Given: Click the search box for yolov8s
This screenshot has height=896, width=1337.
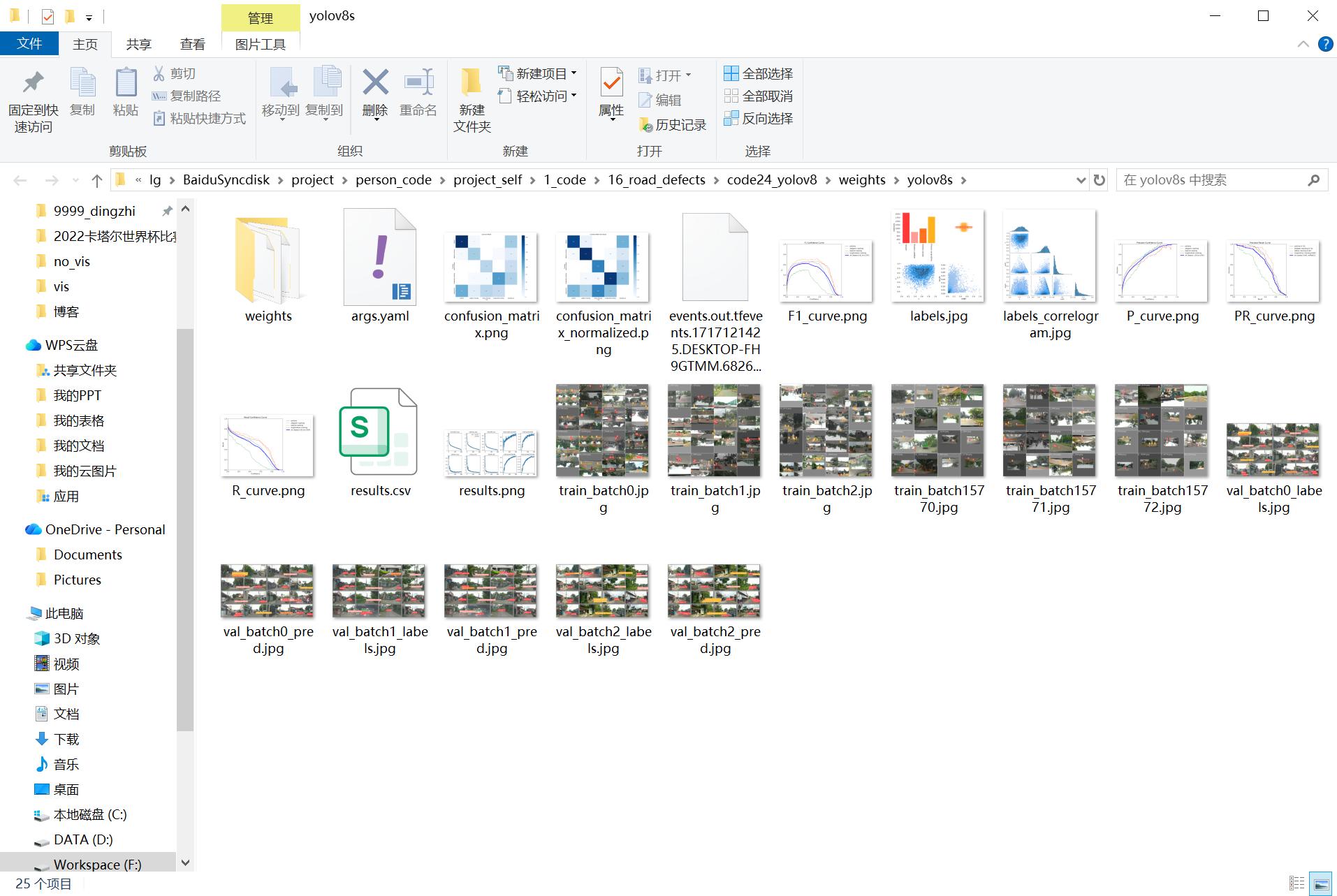Looking at the screenshot, I should point(1222,179).
